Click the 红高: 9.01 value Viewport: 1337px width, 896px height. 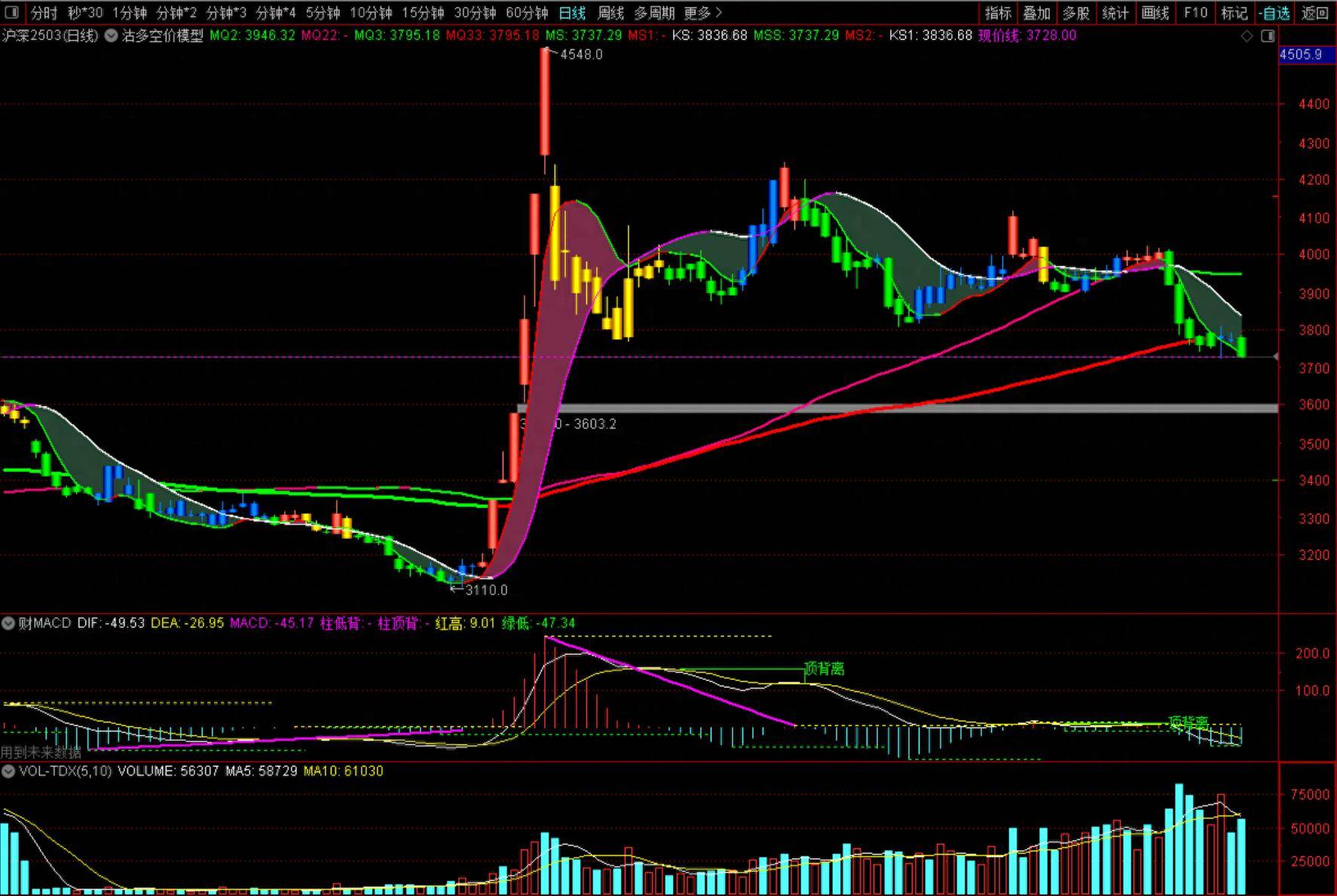coord(465,623)
